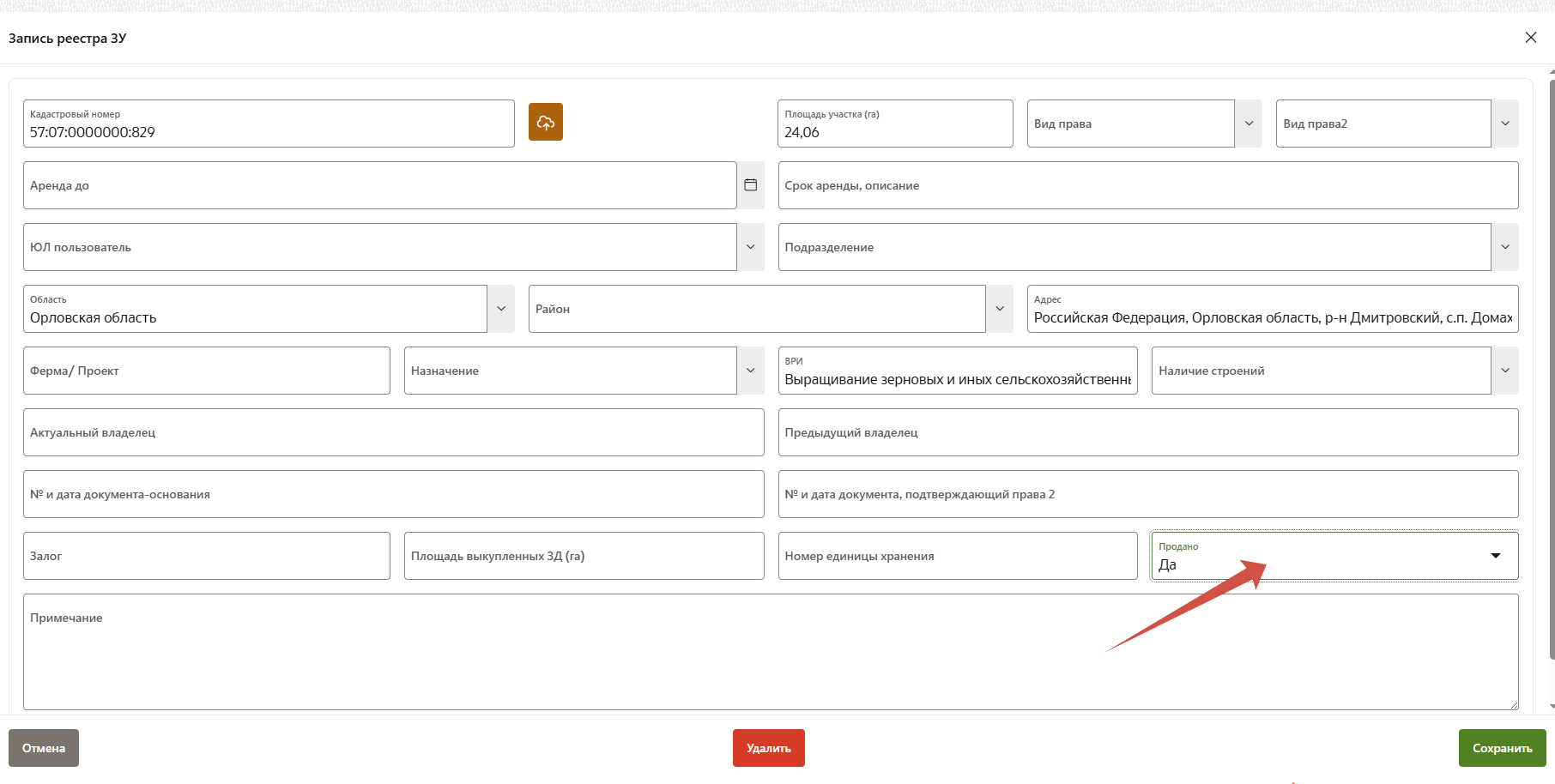Click the orange cloud upload icon
Image resolution: width=1555 pixels, height=784 pixels.
545,123
